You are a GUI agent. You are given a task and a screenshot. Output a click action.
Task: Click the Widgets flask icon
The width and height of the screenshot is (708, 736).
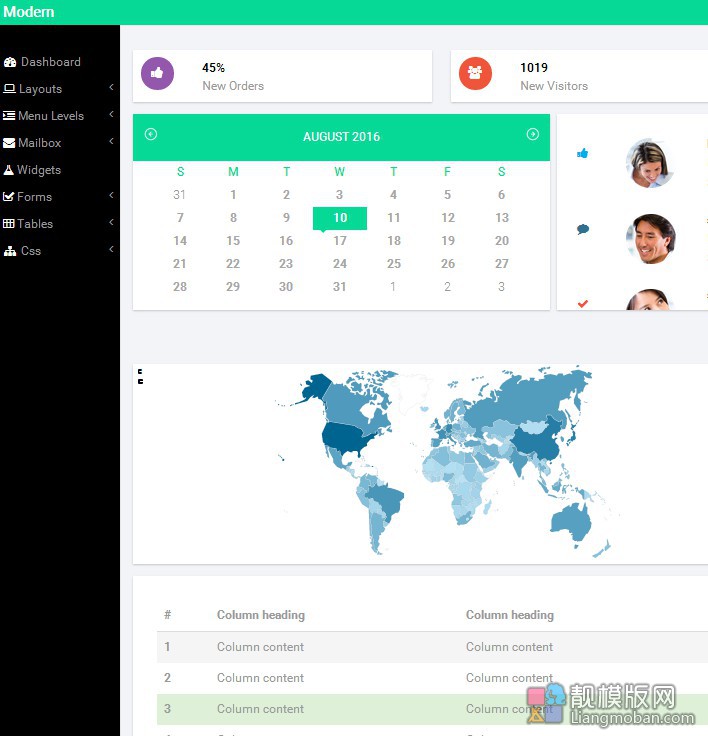8,170
